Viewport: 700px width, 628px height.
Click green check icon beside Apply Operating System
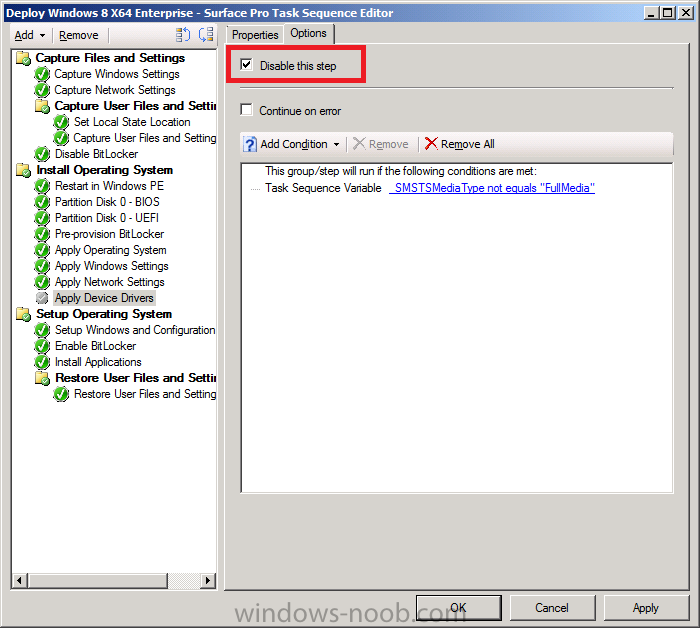(42, 250)
